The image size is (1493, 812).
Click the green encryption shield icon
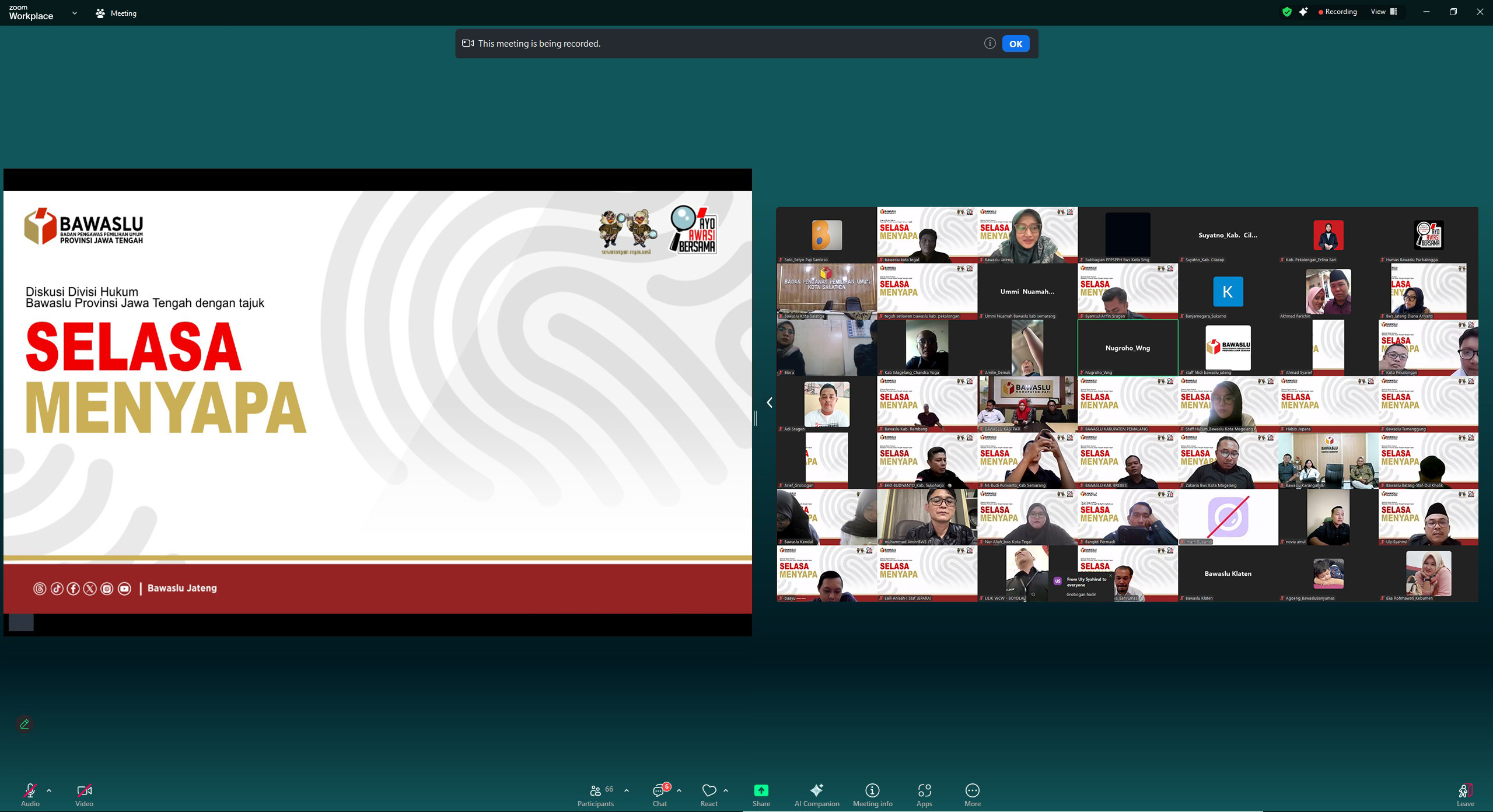click(1286, 12)
